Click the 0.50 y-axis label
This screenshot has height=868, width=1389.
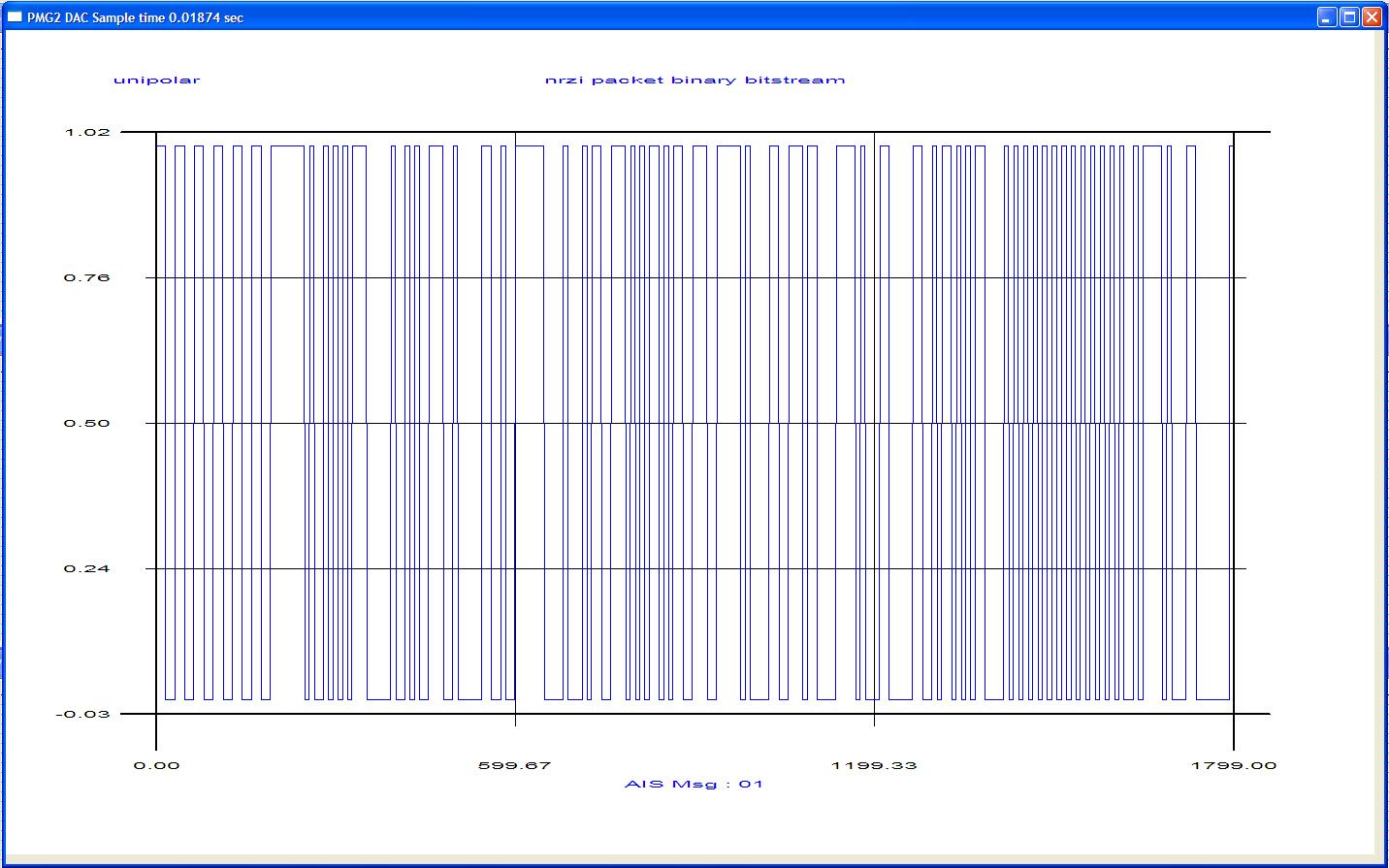click(87, 423)
